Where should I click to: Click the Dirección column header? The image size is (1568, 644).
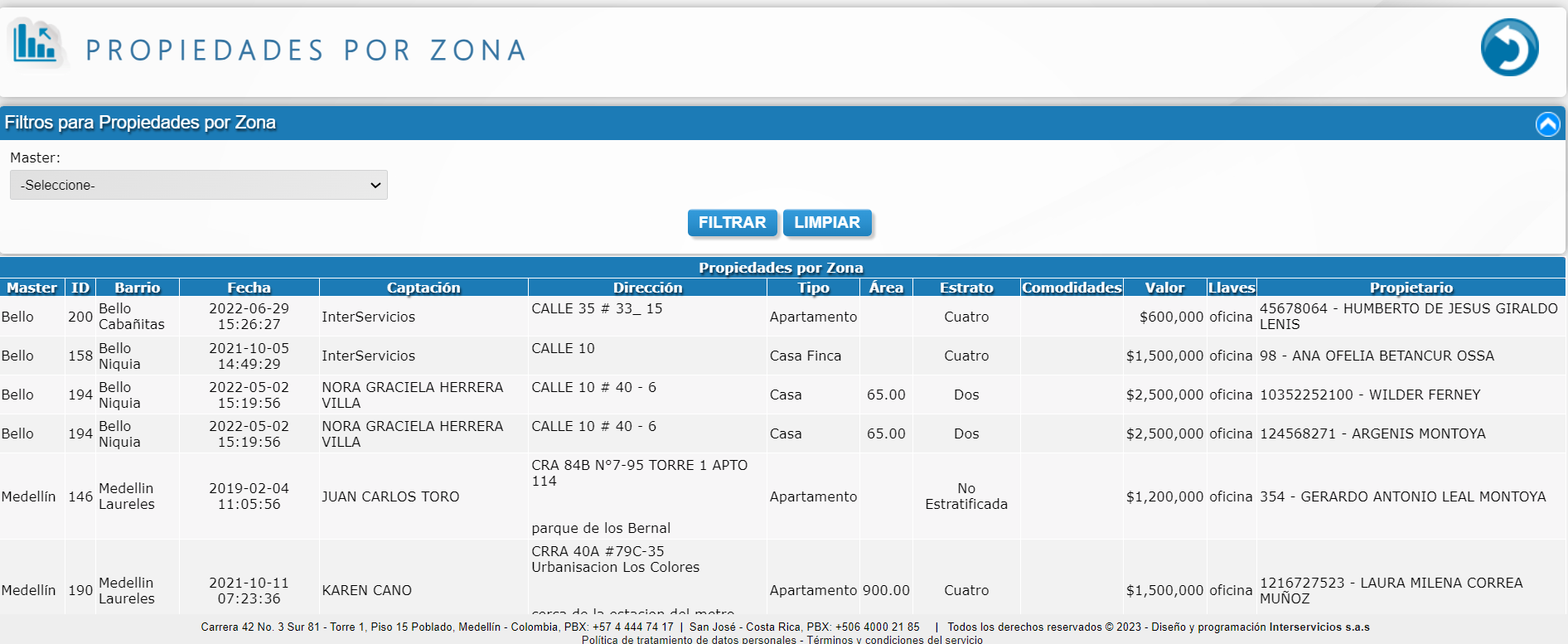647,288
